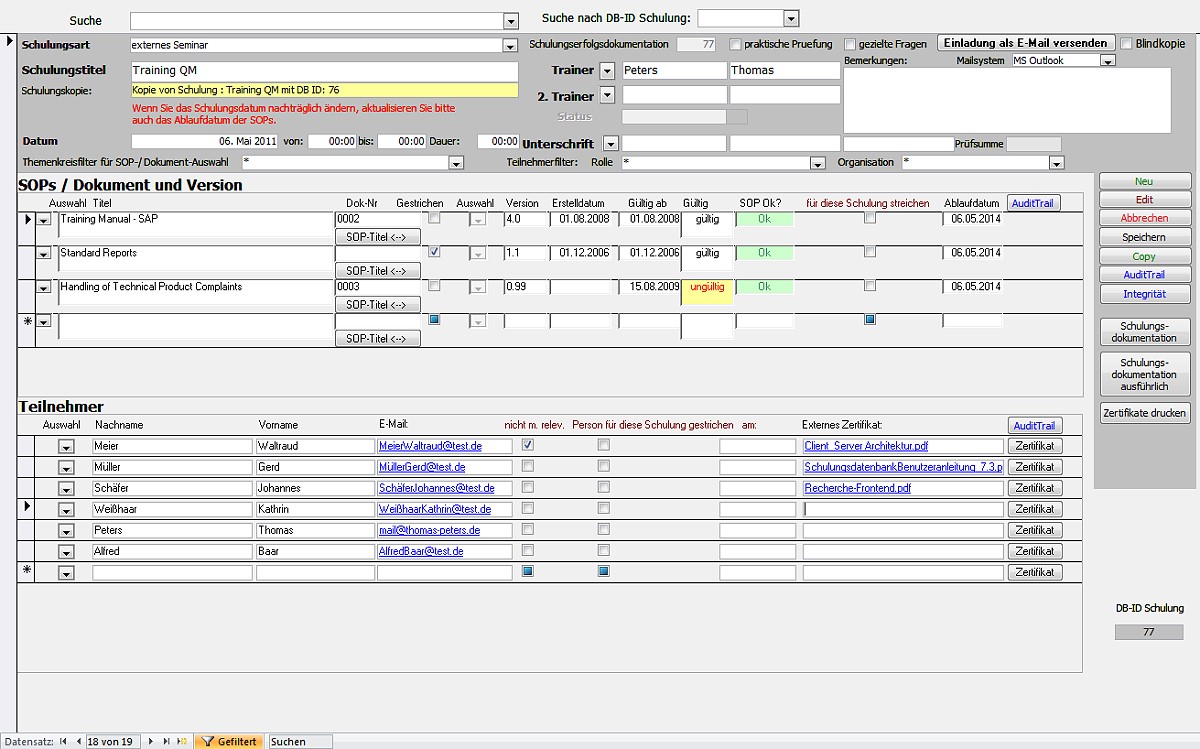This screenshot has width=1200, height=749.
Task: Click record selector arrow for Training Manual - SAP
Action: [x=27, y=219]
